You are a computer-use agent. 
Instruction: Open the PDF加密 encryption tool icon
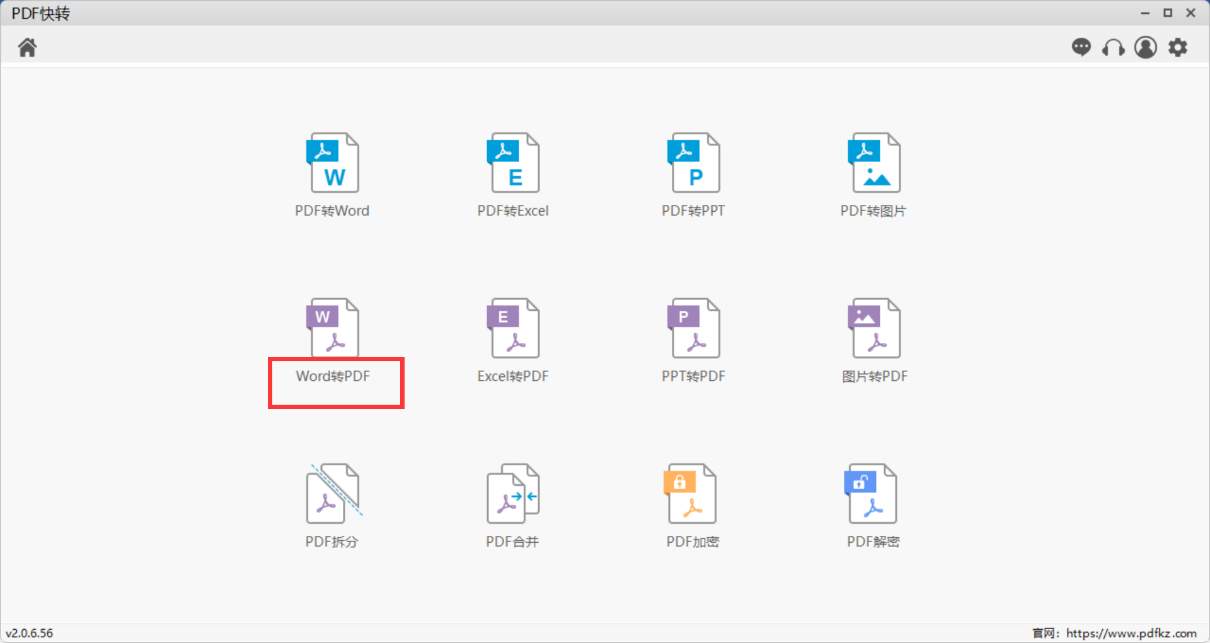[x=691, y=493]
